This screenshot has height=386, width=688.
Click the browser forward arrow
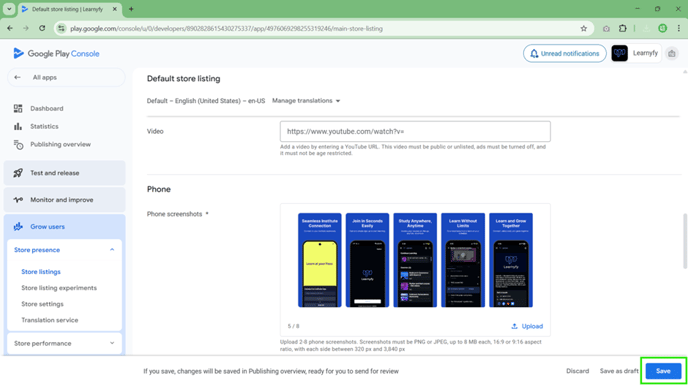[x=26, y=29]
